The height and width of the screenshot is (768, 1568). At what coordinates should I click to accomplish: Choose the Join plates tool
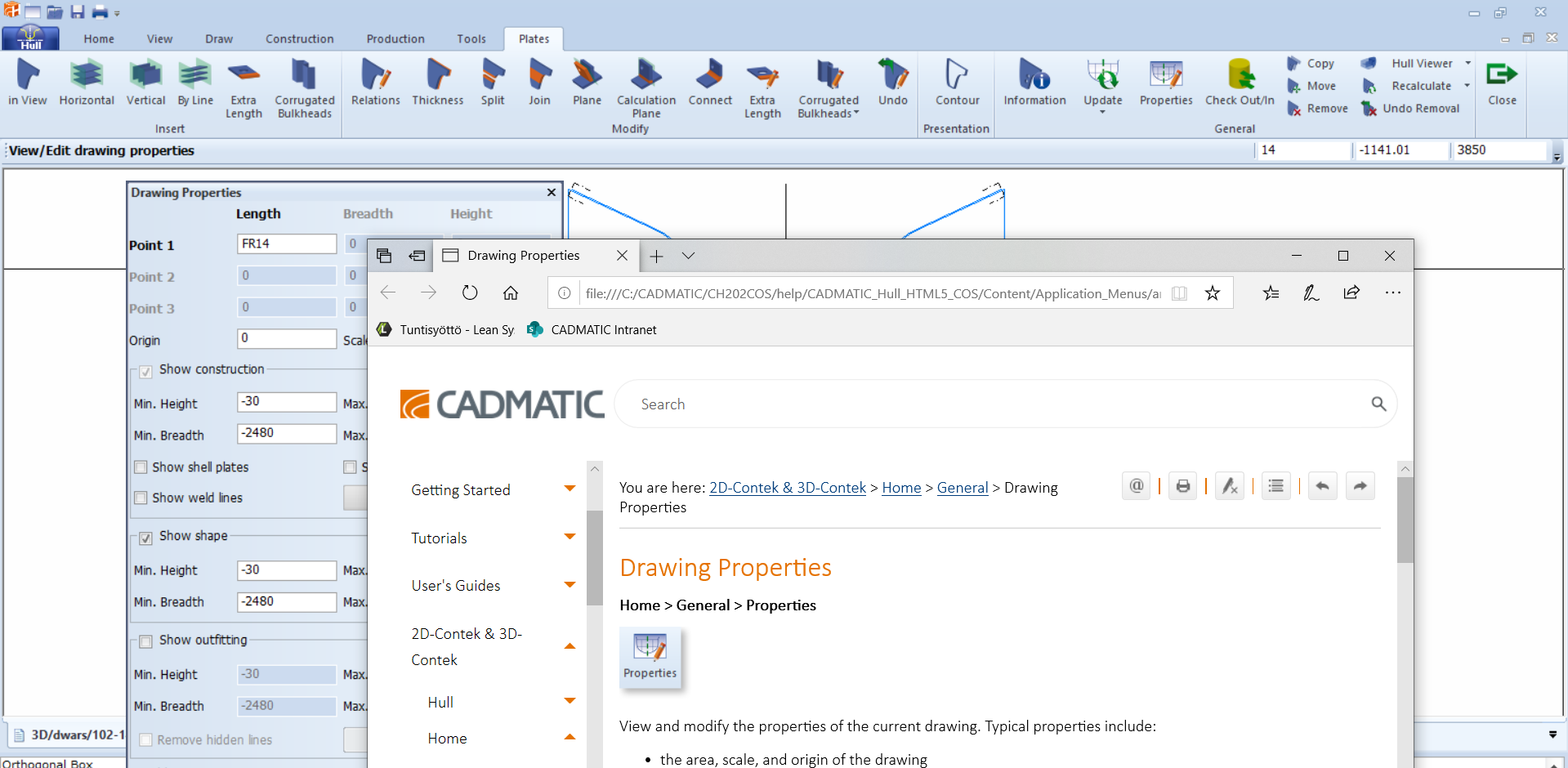(539, 82)
